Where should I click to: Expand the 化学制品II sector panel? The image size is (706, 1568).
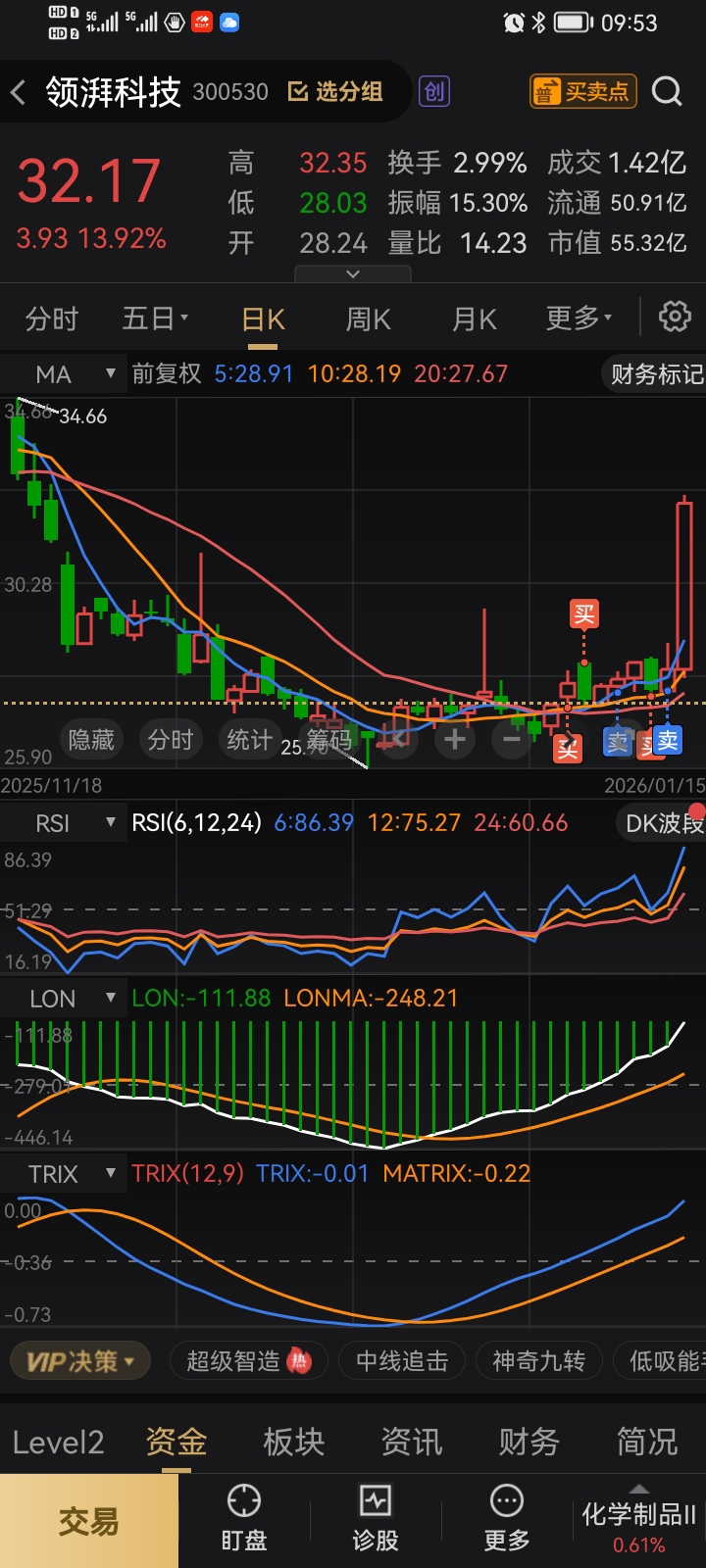638,1521
